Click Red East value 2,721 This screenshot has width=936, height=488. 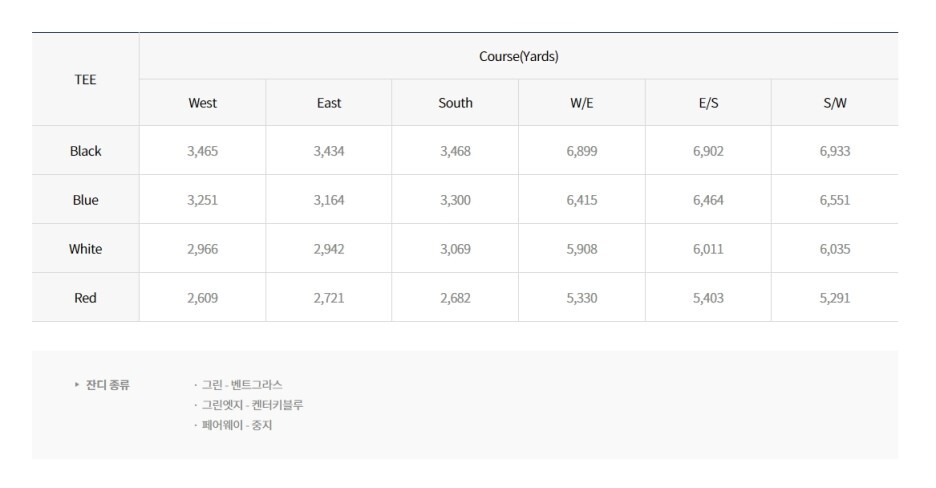point(329,298)
